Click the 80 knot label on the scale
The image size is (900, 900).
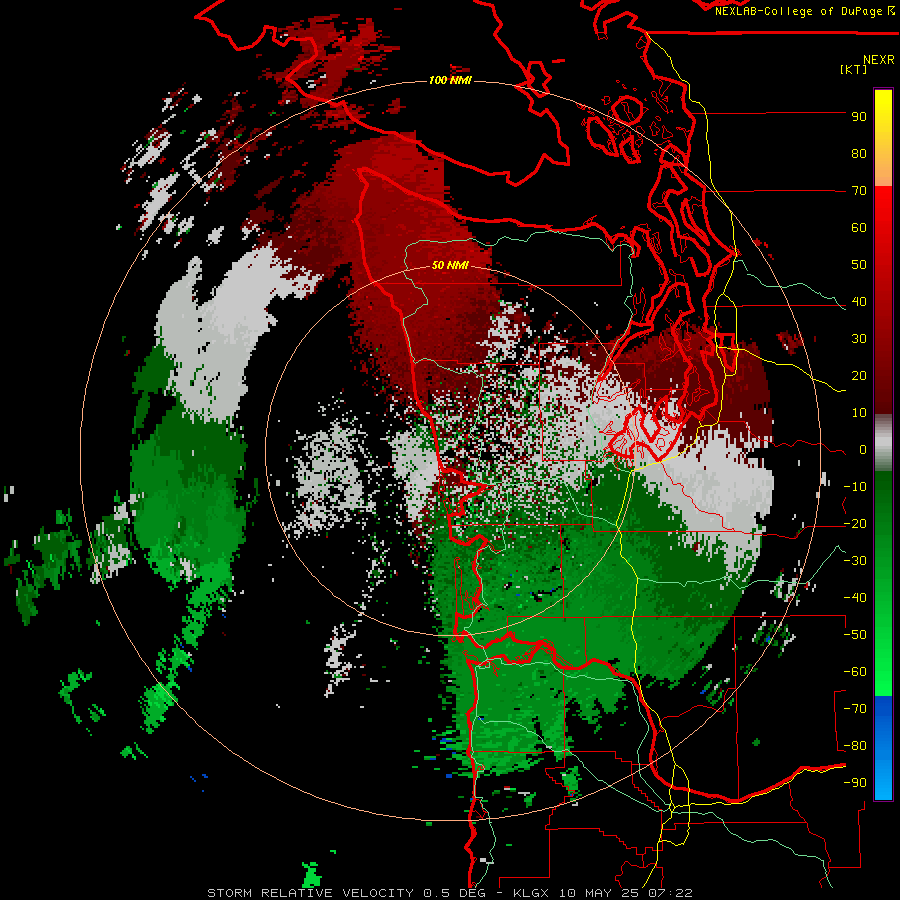point(859,154)
